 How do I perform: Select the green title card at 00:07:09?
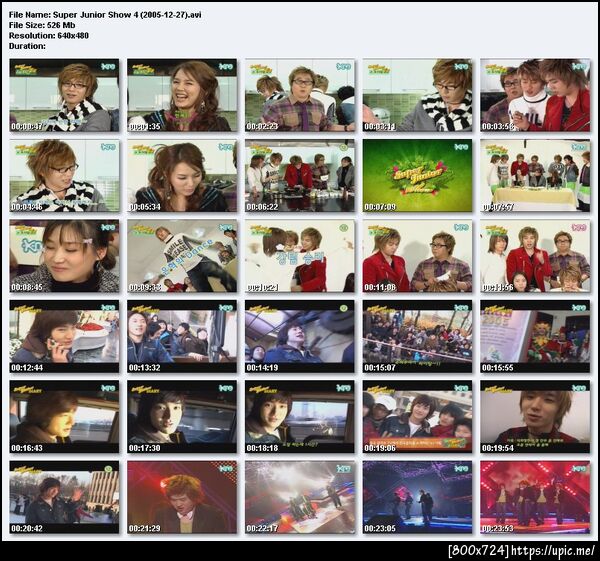(417, 176)
